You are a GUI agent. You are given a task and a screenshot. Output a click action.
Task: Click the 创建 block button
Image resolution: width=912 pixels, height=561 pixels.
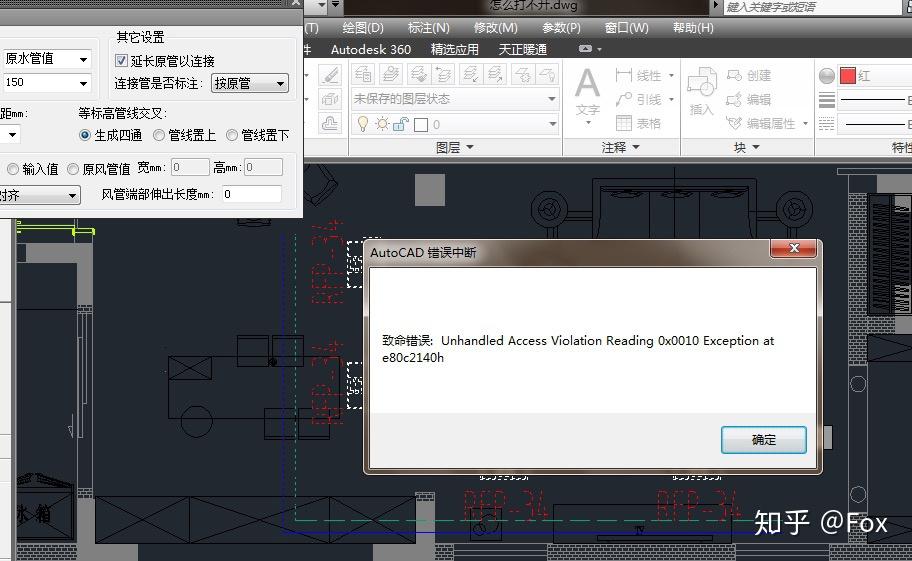(x=749, y=76)
